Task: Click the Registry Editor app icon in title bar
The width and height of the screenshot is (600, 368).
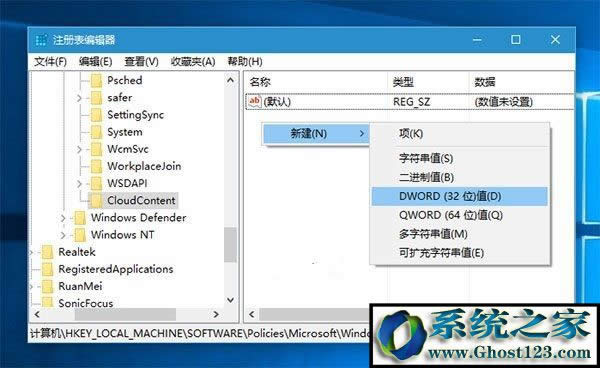Action: tap(41, 40)
